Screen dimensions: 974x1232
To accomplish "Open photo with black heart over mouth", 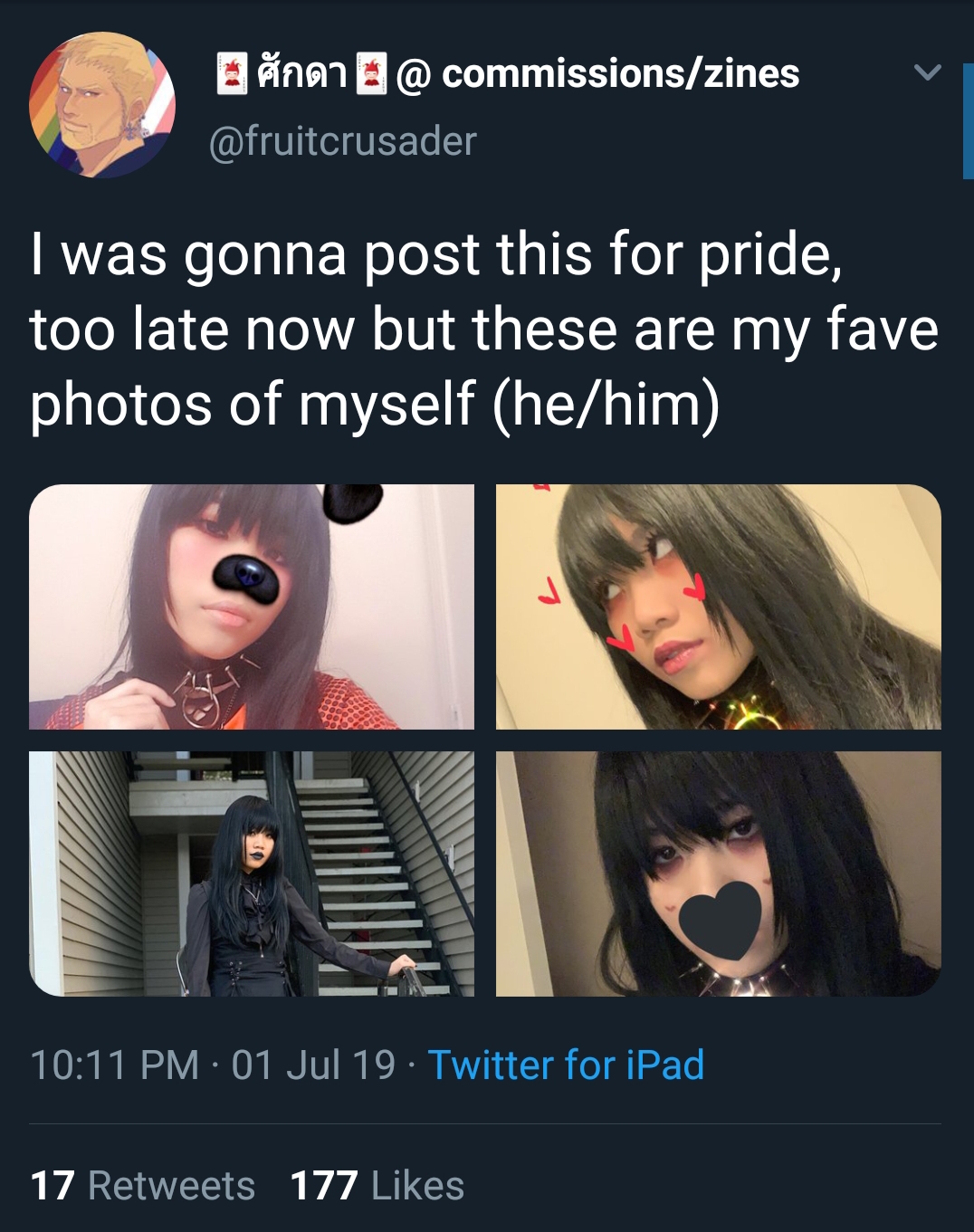I will [x=719, y=874].
